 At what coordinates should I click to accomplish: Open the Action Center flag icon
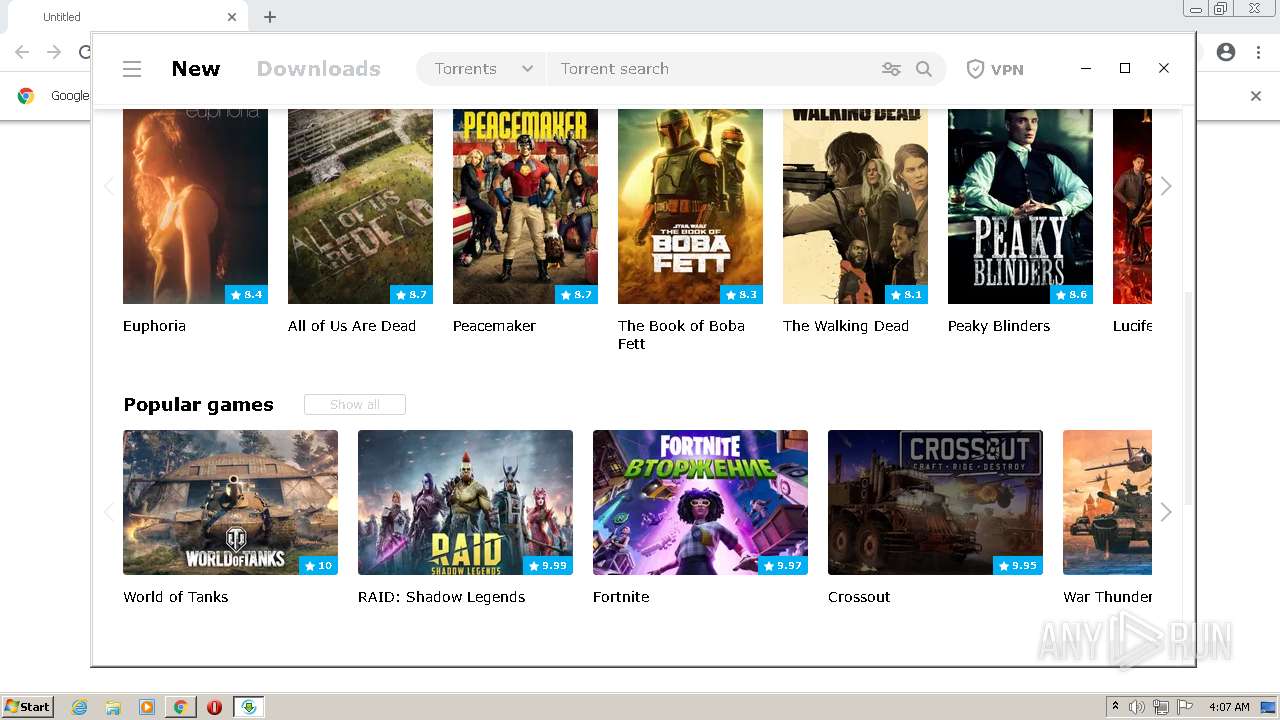[x=1185, y=707]
